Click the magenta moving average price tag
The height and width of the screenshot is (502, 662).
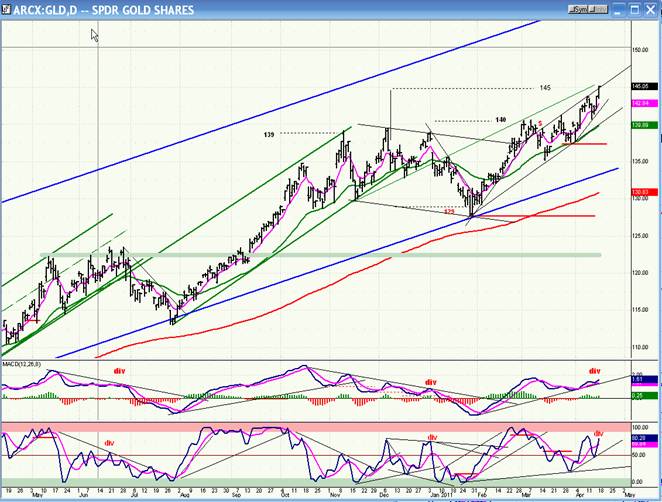click(x=645, y=103)
